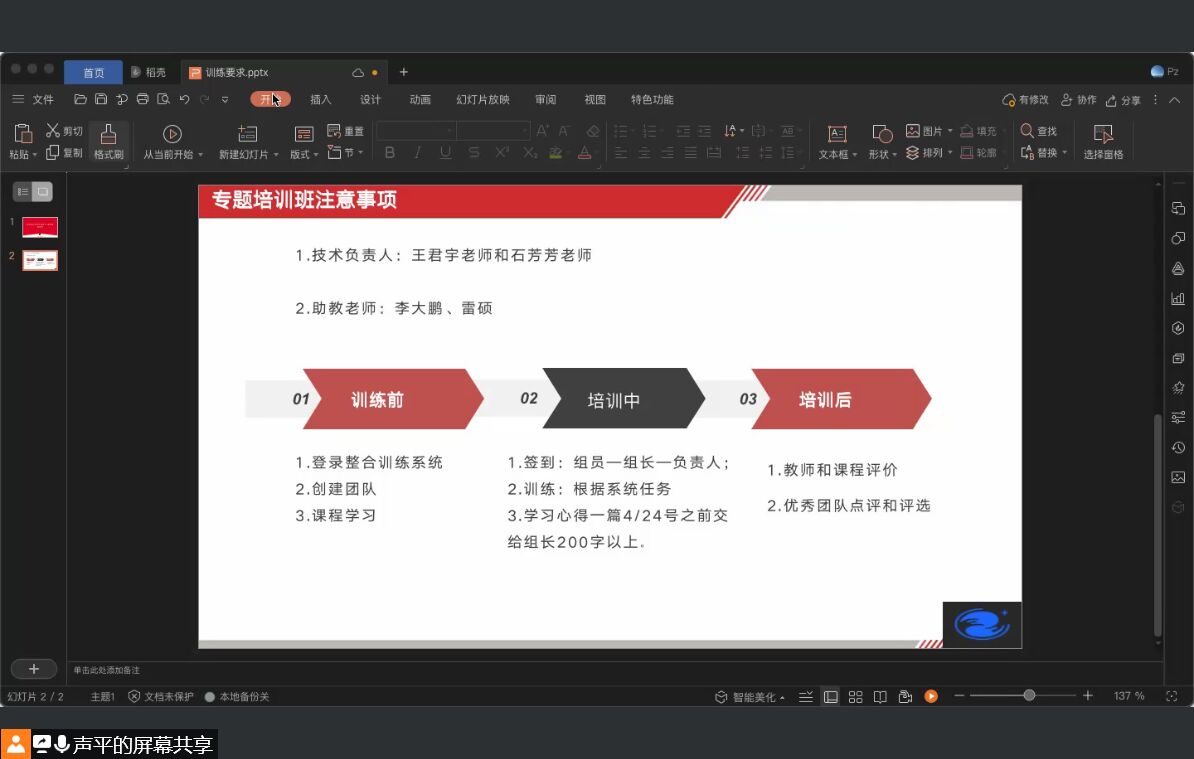This screenshot has height=759, width=1194.
Task: Open the picture icon in right sidebar
Action: tap(1178, 477)
